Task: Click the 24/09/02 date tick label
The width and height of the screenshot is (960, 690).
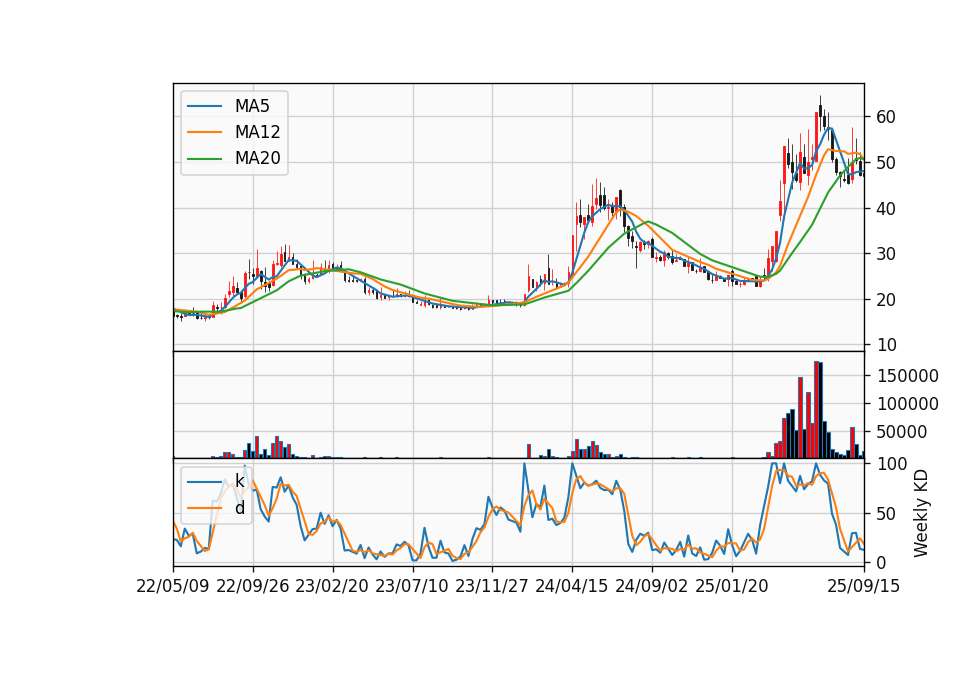Action: click(x=651, y=586)
